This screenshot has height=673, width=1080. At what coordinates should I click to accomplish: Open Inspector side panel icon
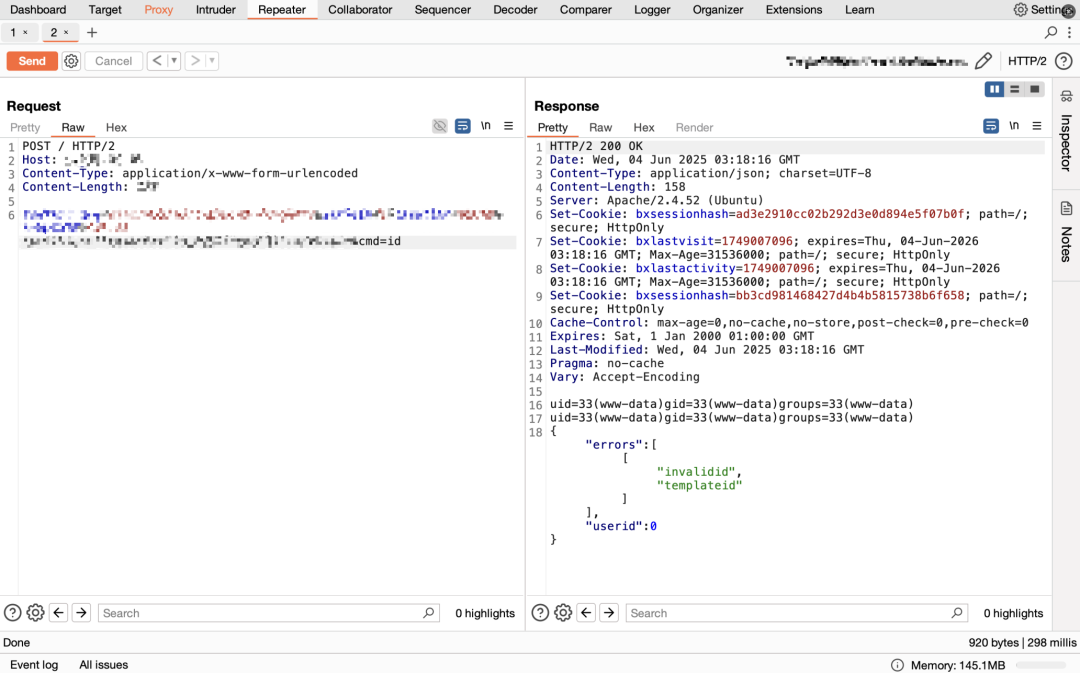(1066, 96)
